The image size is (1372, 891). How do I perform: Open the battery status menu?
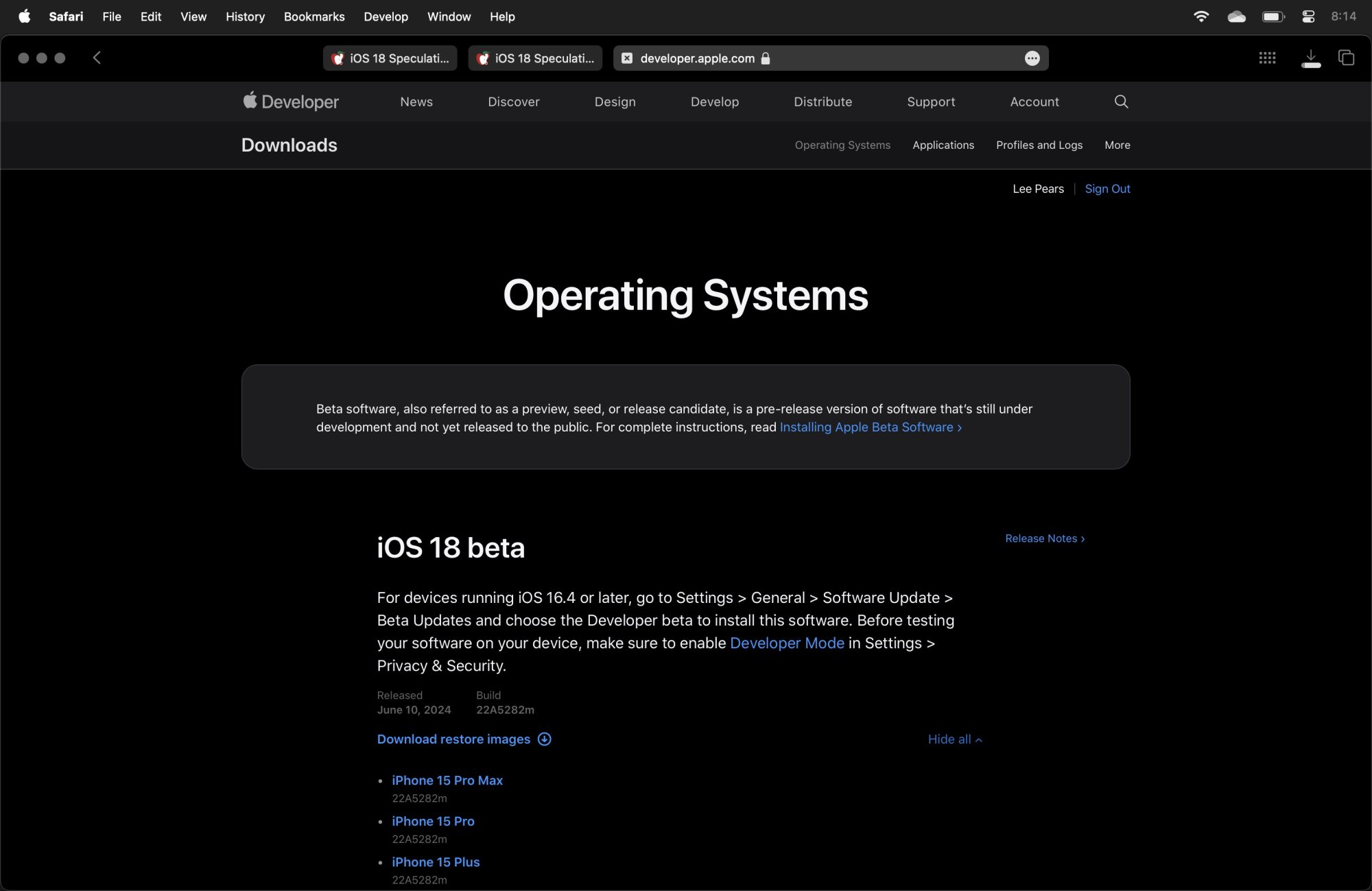[x=1273, y=16]
